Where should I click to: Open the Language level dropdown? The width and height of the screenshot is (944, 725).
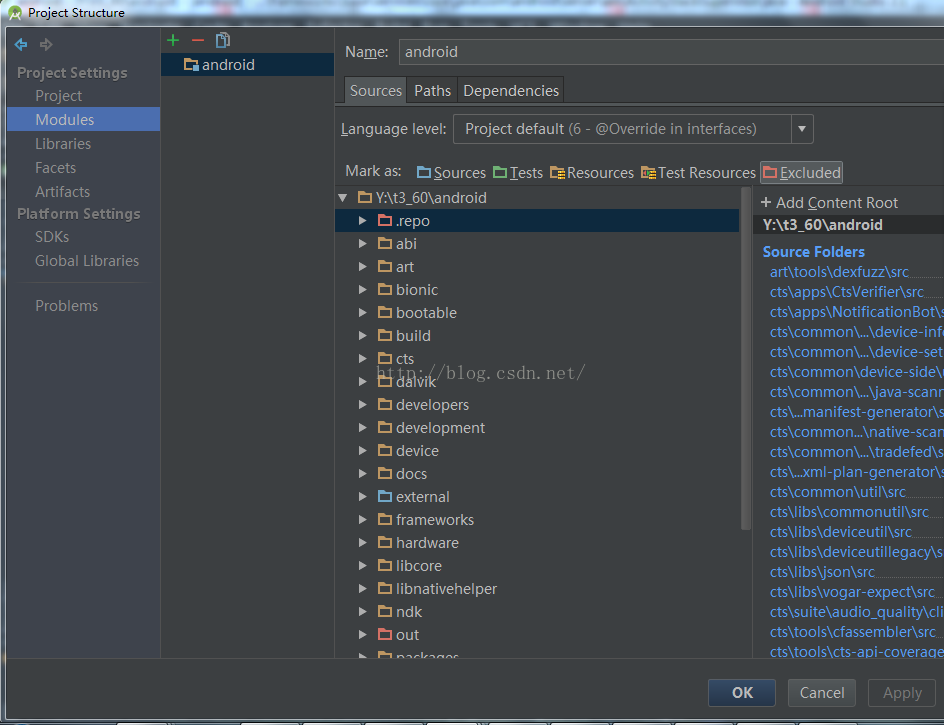(x=801, y=129)
